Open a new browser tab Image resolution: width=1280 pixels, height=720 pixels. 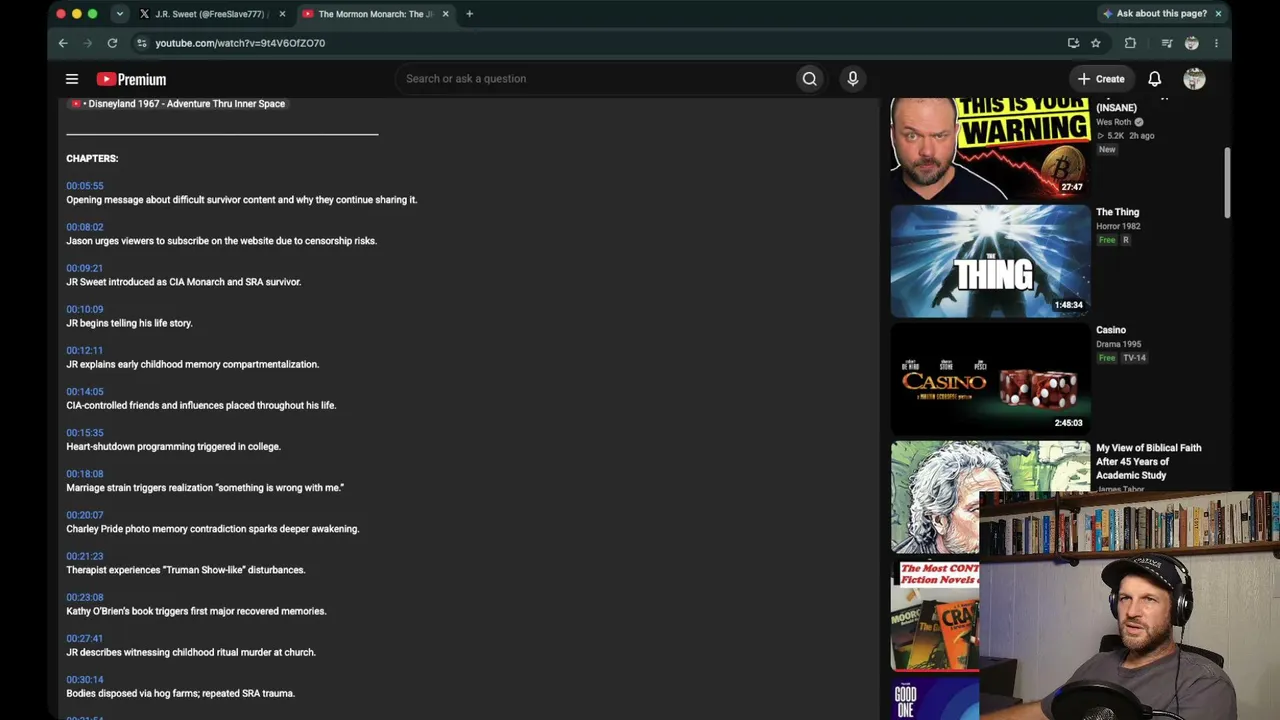click(x=469, y=14)
